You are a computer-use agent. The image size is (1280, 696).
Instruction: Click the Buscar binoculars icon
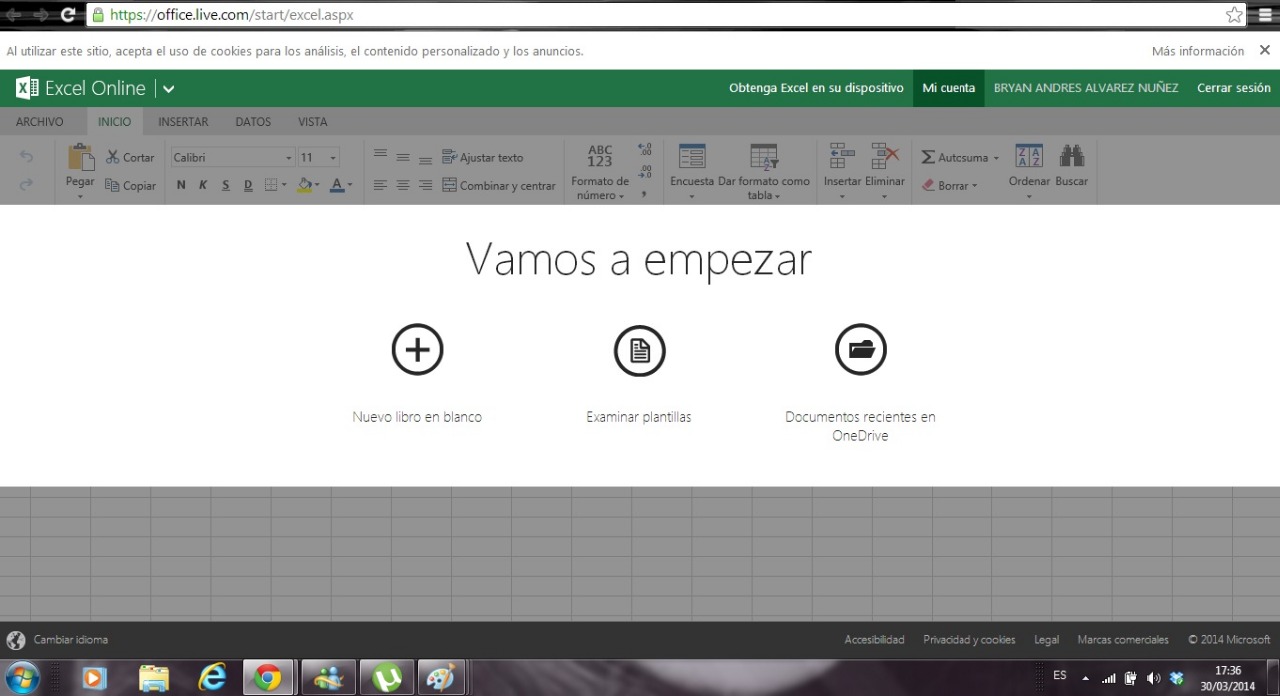(x=1071, y=156)
